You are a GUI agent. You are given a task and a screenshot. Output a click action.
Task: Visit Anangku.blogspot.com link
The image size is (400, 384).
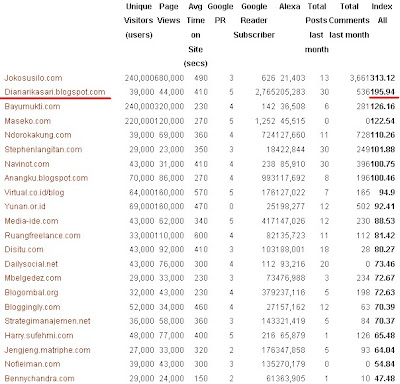(x=46, y=178)
